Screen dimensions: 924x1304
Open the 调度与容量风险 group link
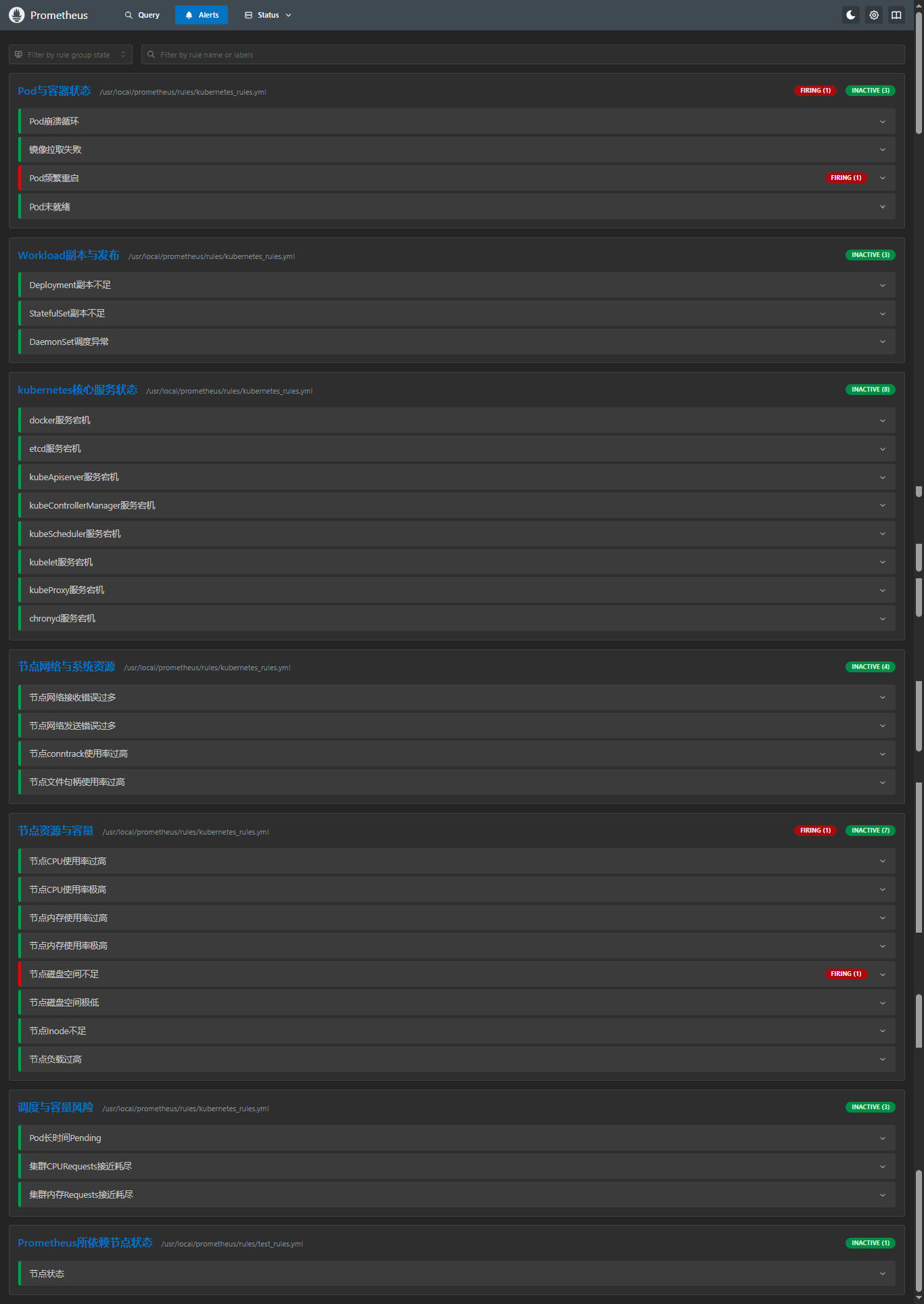pos(55,1108)
